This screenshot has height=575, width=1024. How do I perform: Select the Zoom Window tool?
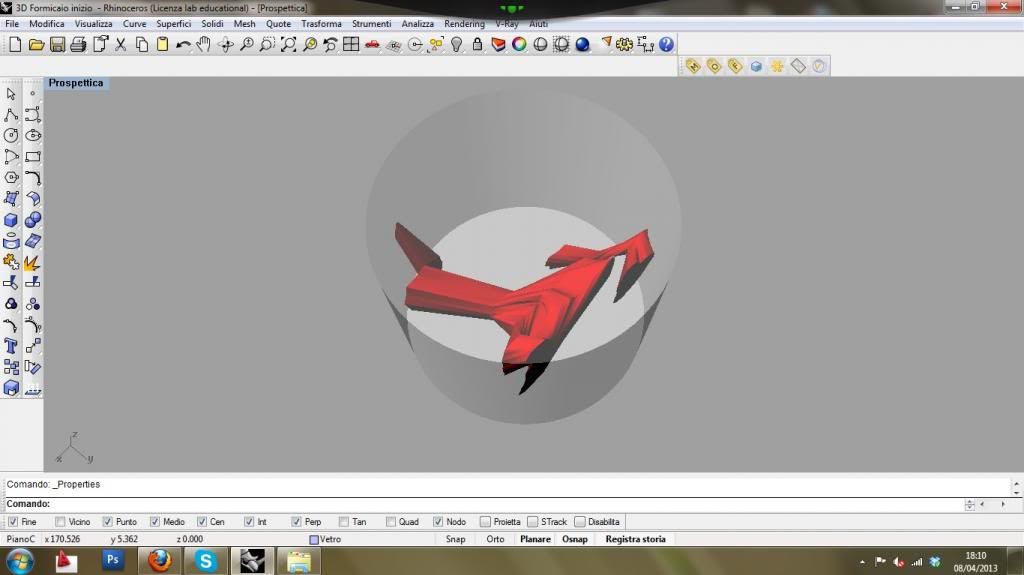tap(267, 44)
